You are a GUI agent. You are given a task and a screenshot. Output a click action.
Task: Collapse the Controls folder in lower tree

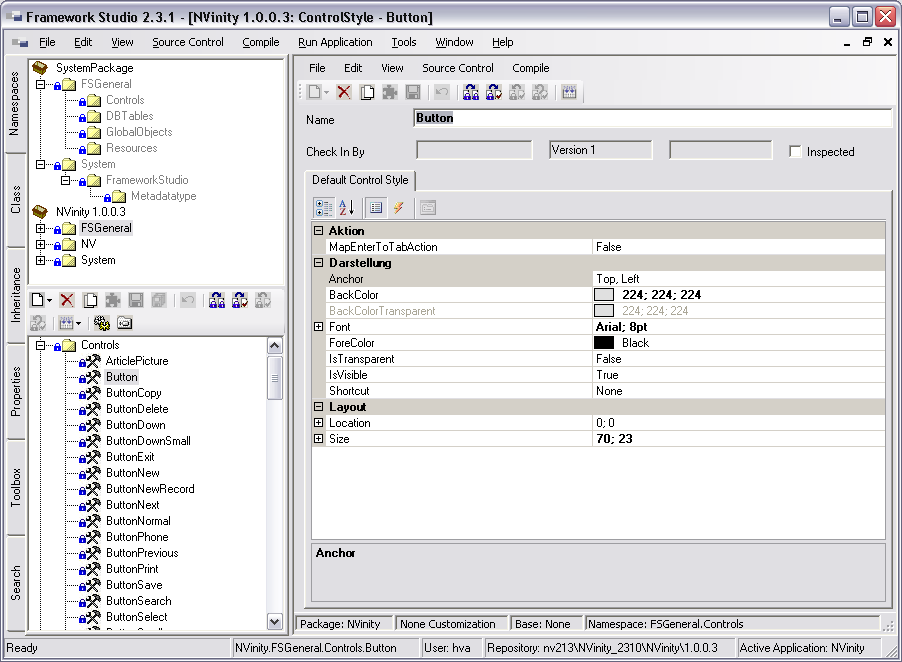(40, 345)
